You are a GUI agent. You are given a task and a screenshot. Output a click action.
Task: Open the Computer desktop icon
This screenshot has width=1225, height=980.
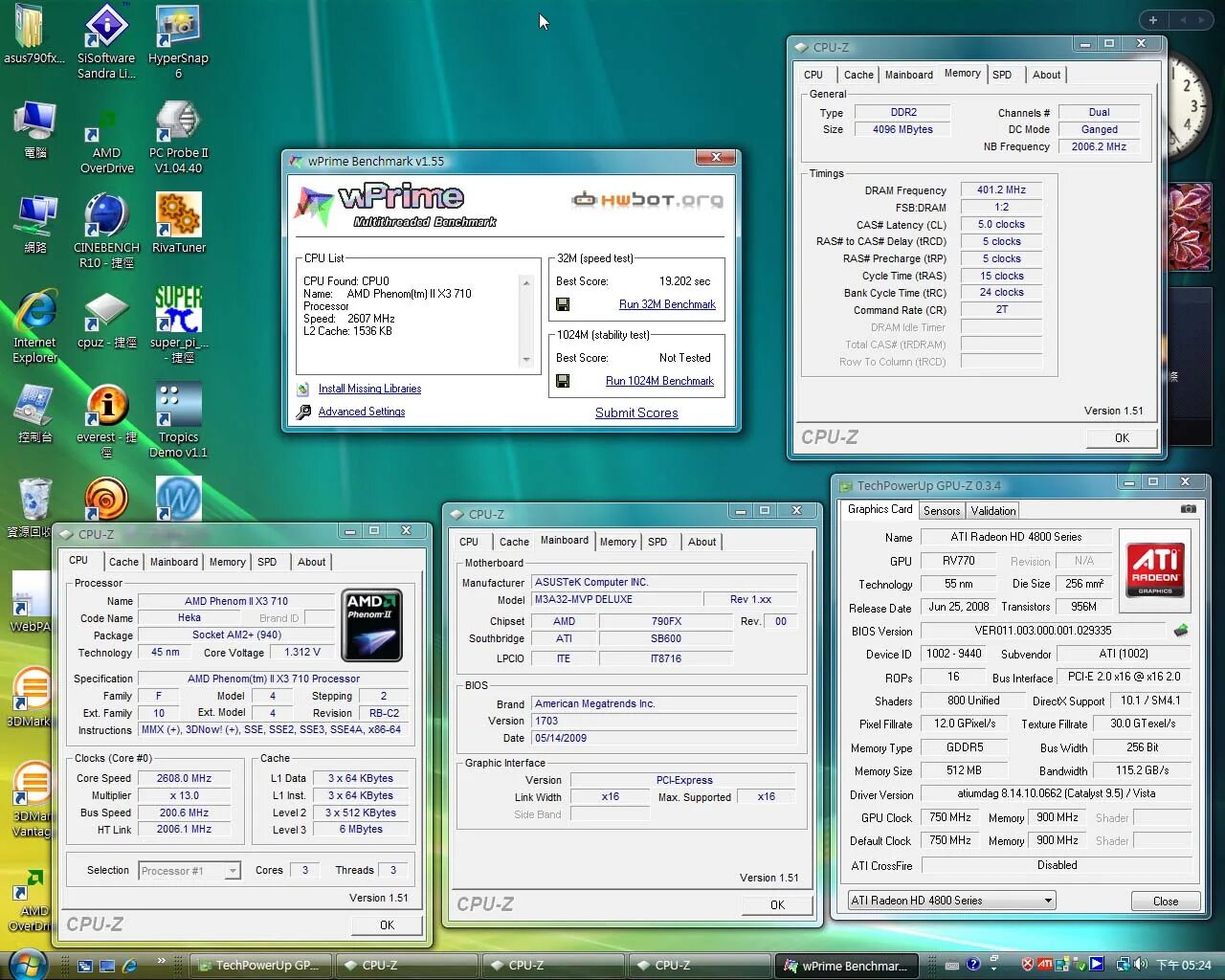pyautogui.click(x=34, y=129)
